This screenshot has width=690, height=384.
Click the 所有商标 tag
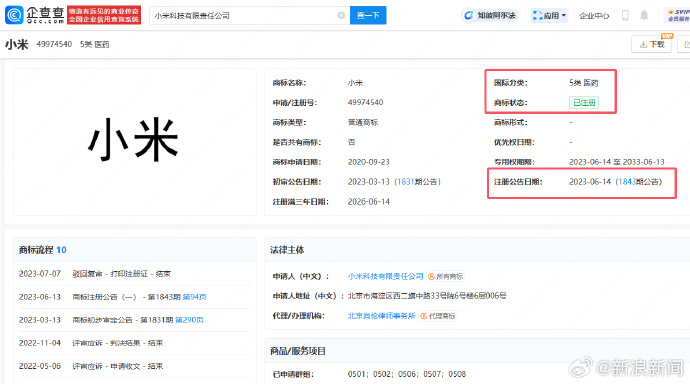pos(446,276)
